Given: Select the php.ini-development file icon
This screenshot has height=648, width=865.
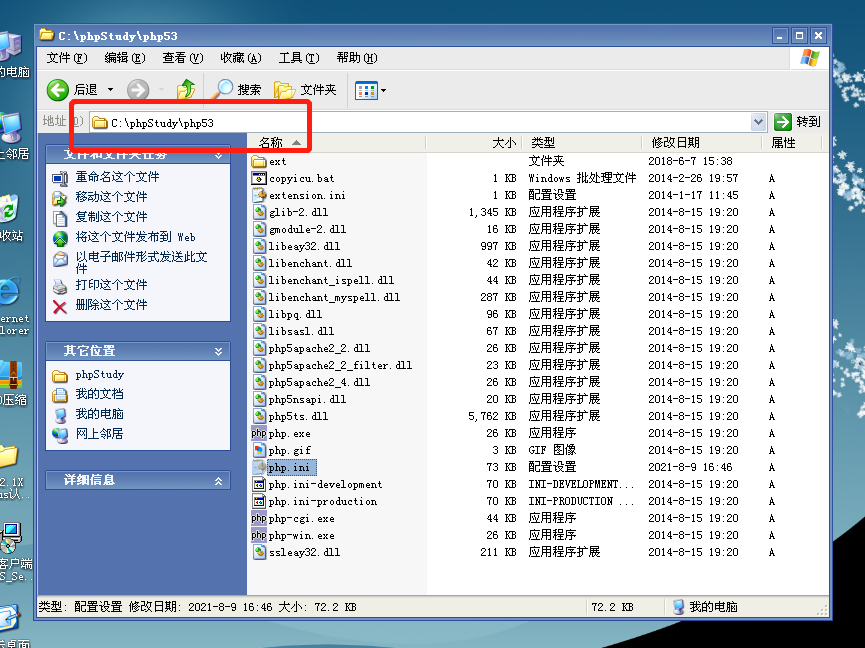Looking at the screenshot, I should click(259, 484).
